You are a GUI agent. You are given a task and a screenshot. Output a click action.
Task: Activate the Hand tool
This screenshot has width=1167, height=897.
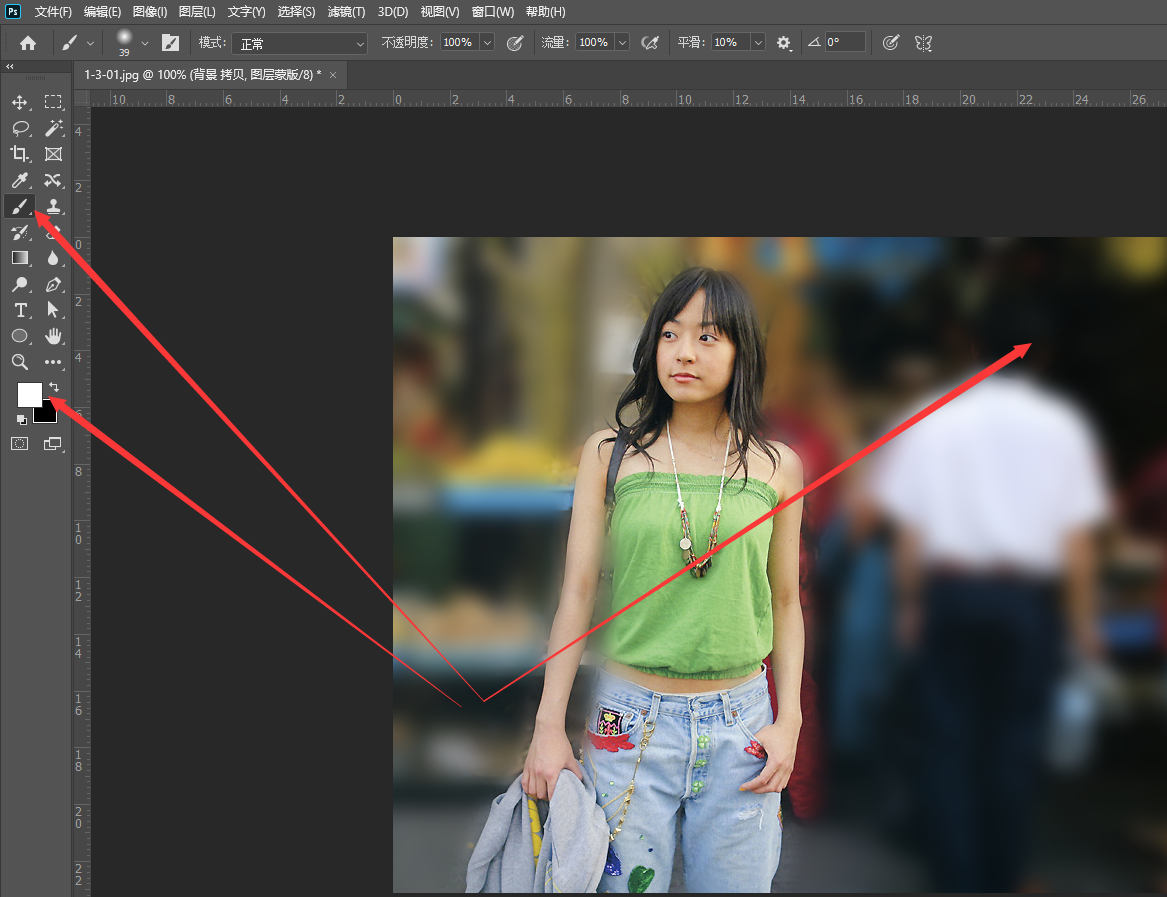tap(53, 336)
